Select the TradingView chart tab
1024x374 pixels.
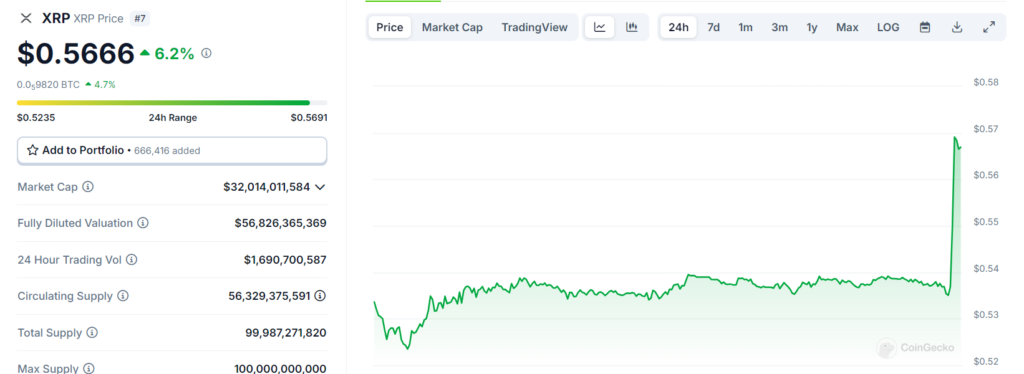535,27
